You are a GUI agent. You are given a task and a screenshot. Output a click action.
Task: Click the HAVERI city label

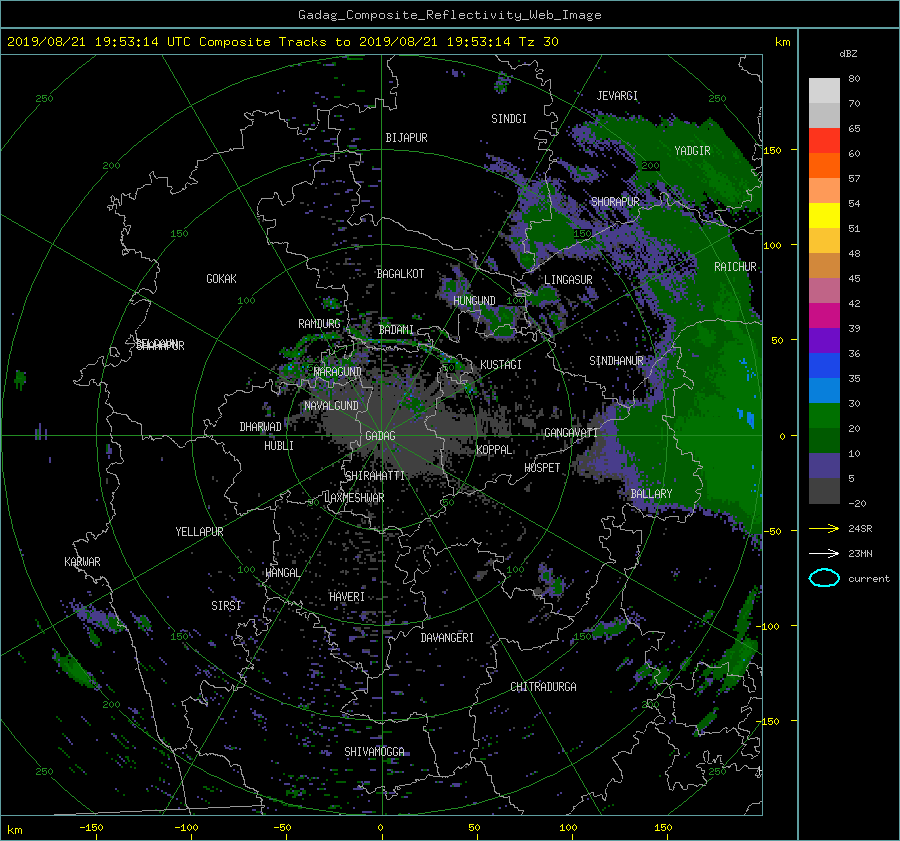point(347,597)
